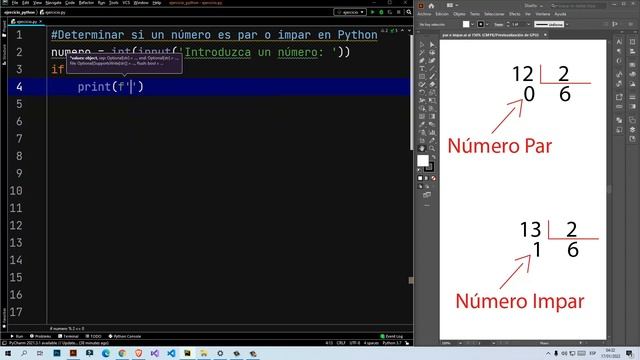The image size is (640, 360).
Task: Select the Eraser tool in Illustrator
Action: coord(432,84)
